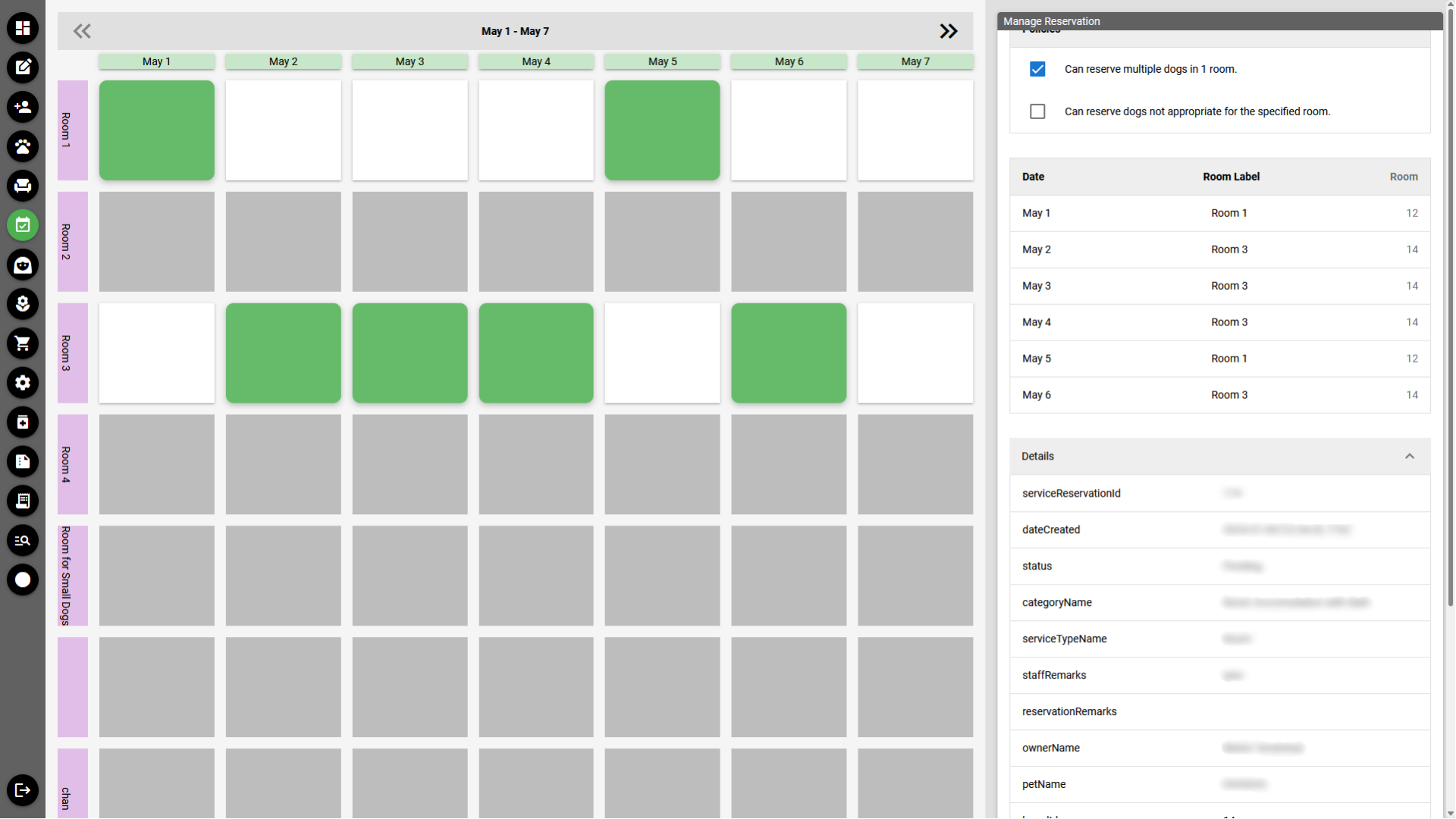Click the sofa rooms sidebar icon
Screen dimensions: 1456x819
[23, 186]
